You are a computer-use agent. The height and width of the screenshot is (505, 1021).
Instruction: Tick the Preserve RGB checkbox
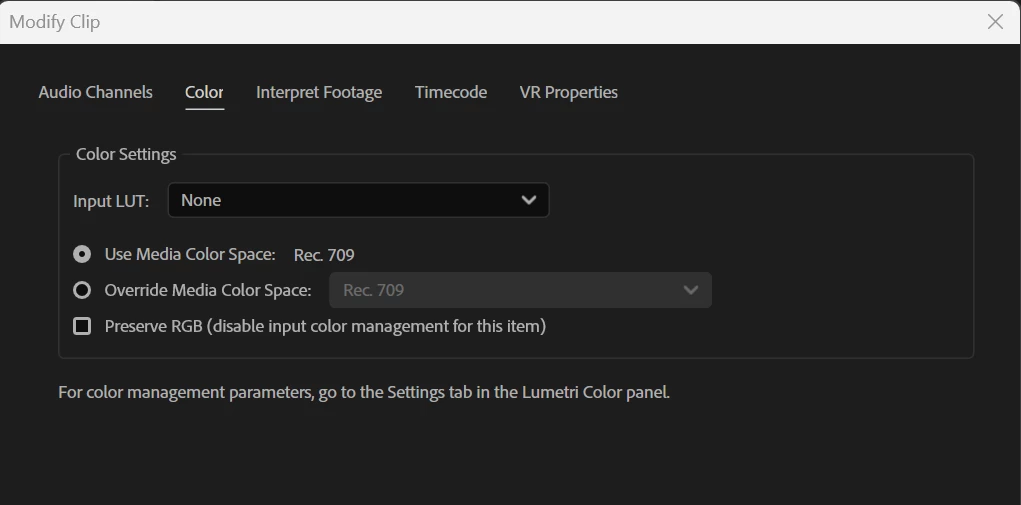tap(82, 326)
